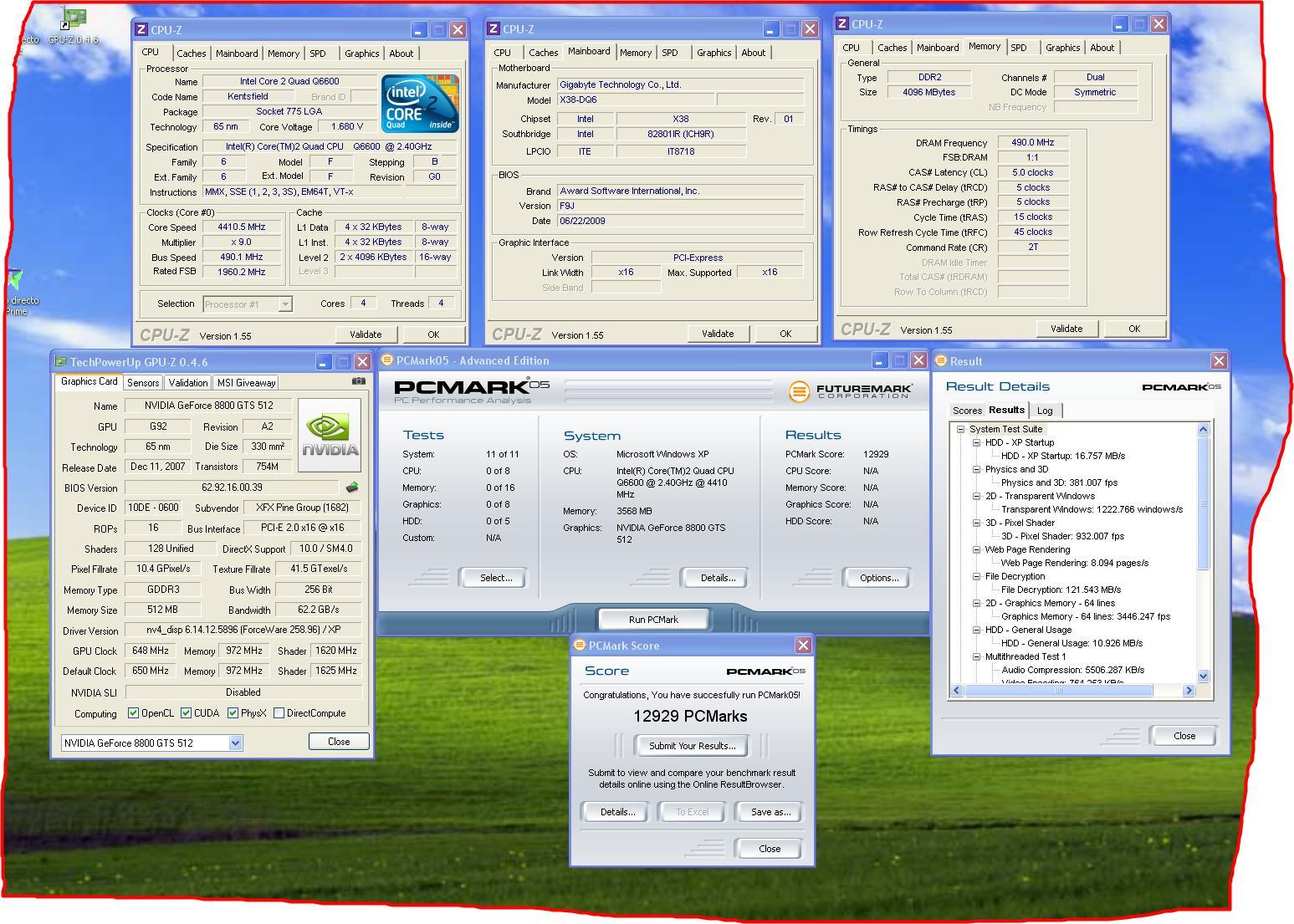Viewport: 1294px width, 924px height.
Task: Collapse the File Decryption node
Action: pyautogui.click(x=976, y=576)
